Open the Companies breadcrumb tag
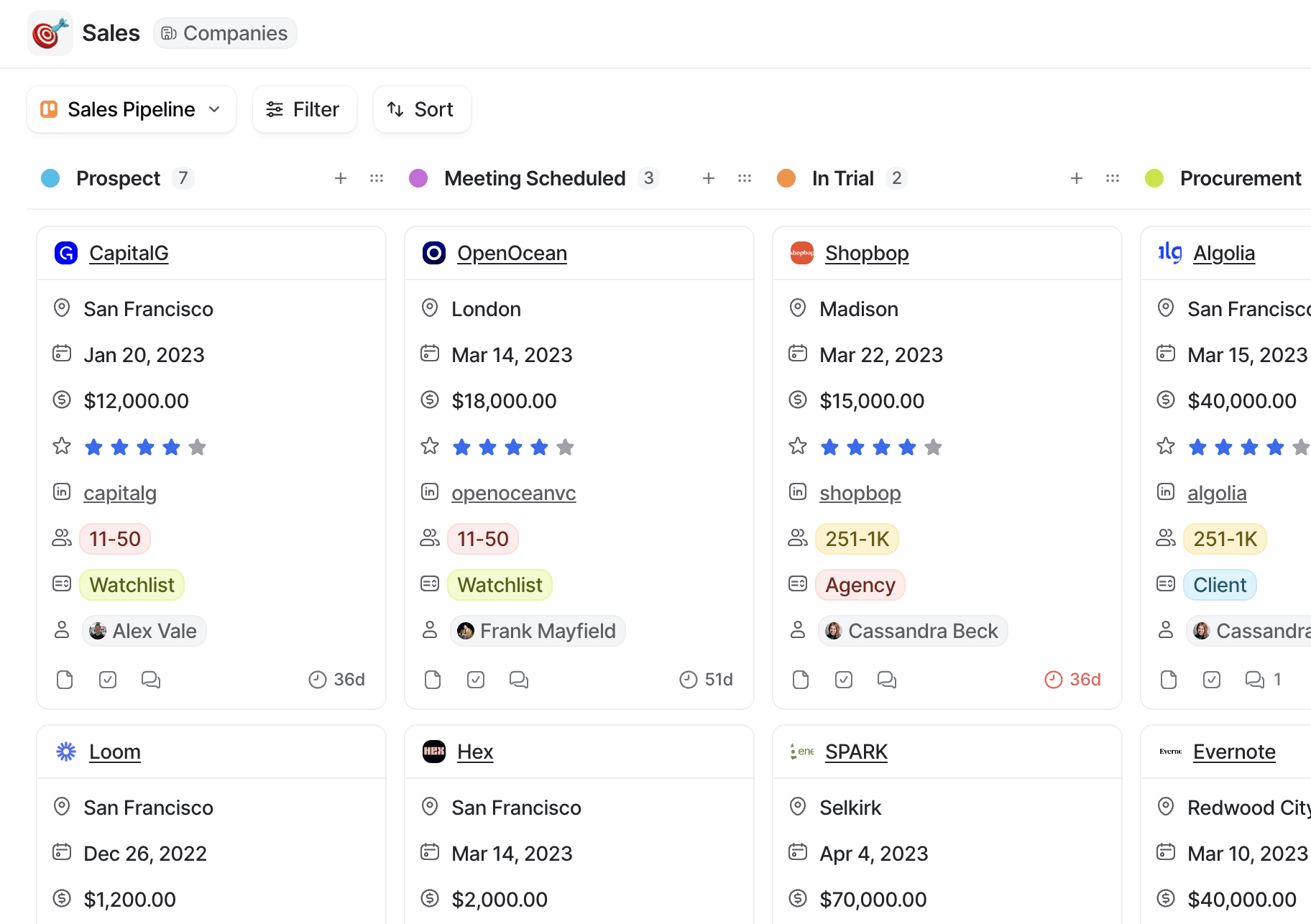 tap(225, 33)
